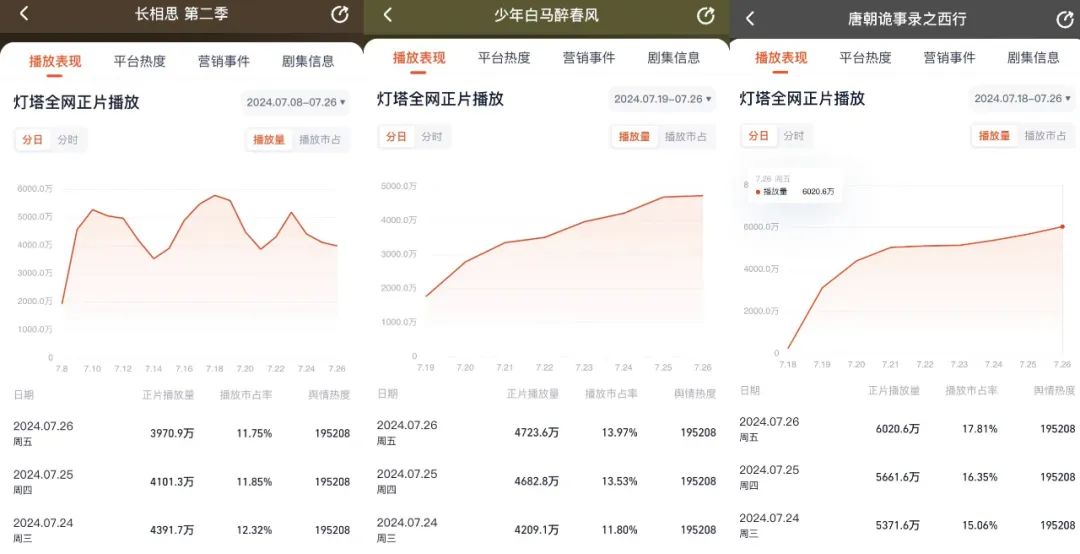This screenshot has height=554, width=1080.
Task: Expand date range 2024.07.19-07.26 selector
Action: pyautogui.click(x=663, y=99)
